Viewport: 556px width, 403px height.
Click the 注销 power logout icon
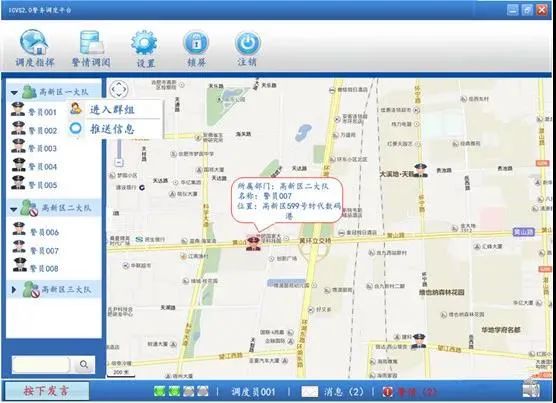[248, 43]
